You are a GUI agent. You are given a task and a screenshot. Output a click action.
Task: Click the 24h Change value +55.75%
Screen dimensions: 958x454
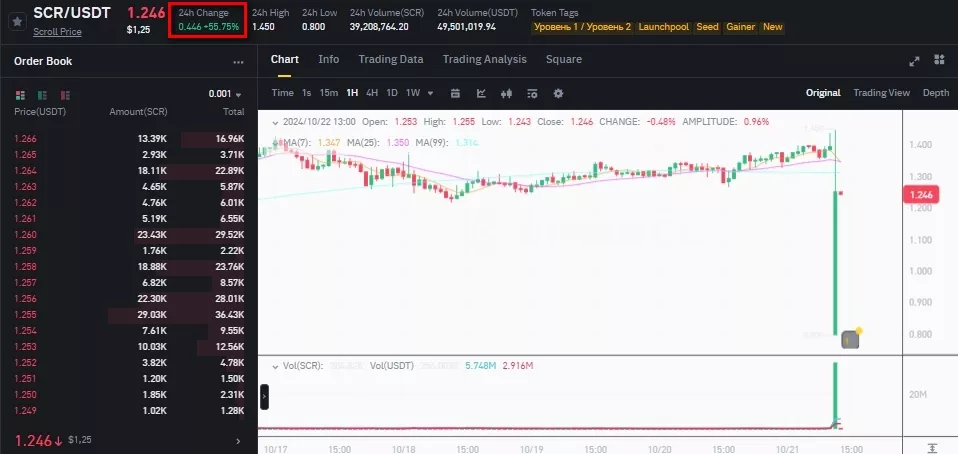tap(221, 27)
